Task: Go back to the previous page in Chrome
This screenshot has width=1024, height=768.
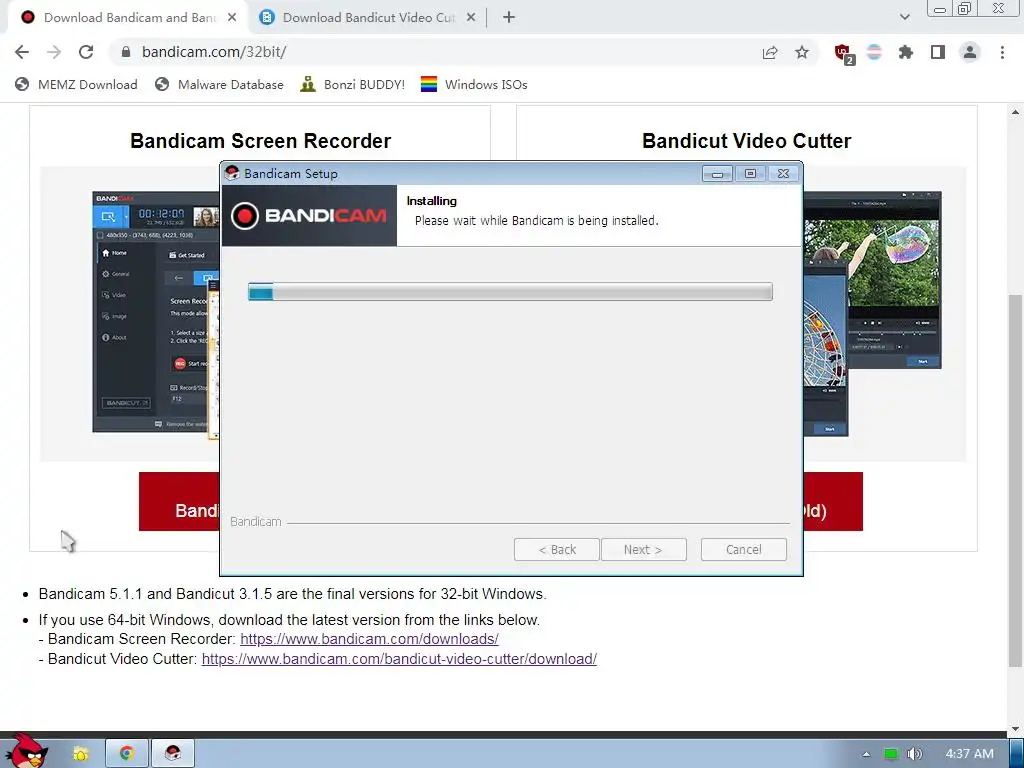Action: pos(22,52)
